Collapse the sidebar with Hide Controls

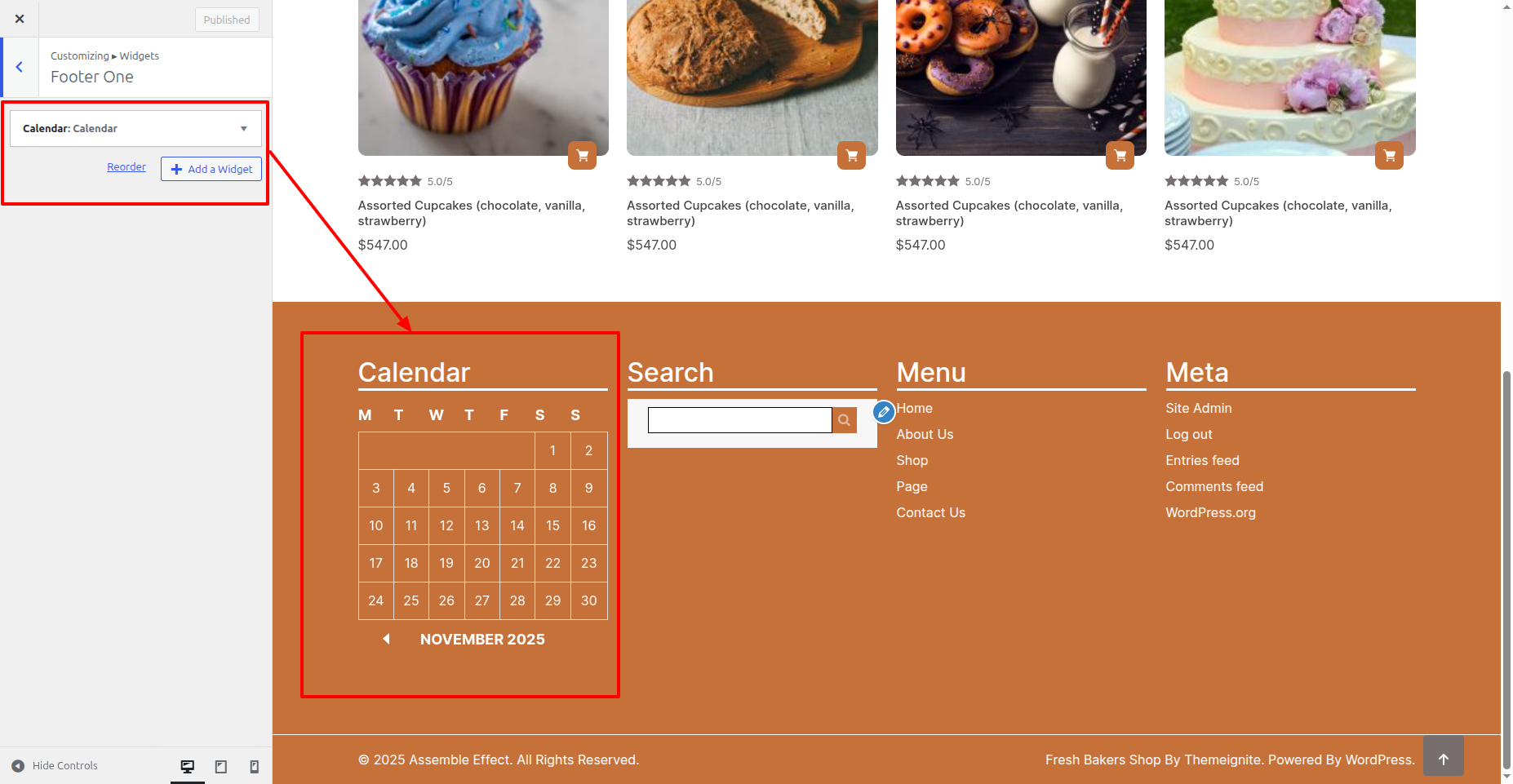55,766
